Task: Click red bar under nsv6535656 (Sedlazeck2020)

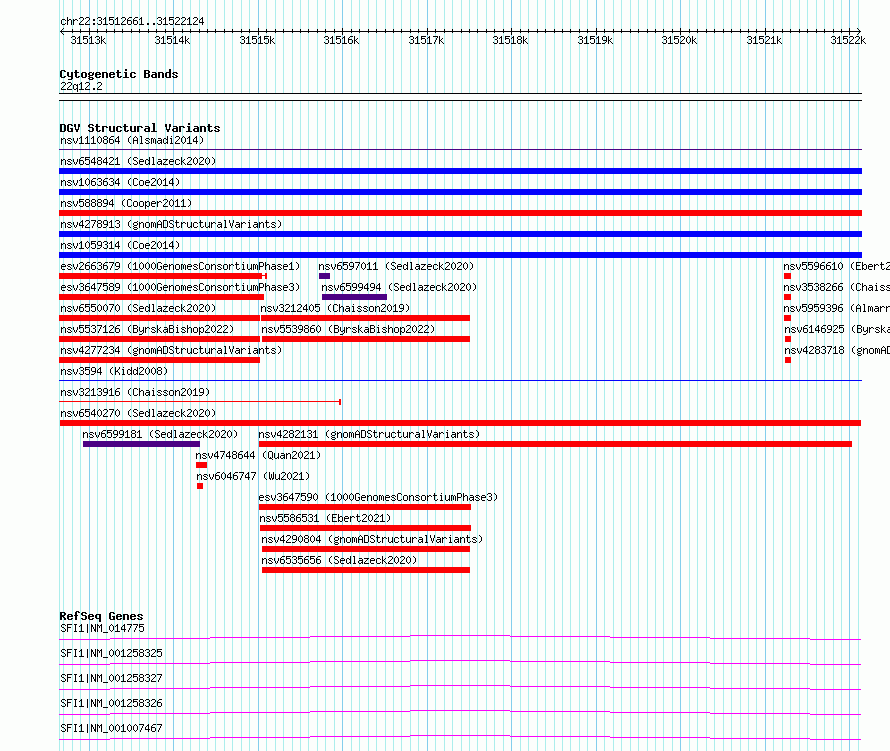Action: 366,570
